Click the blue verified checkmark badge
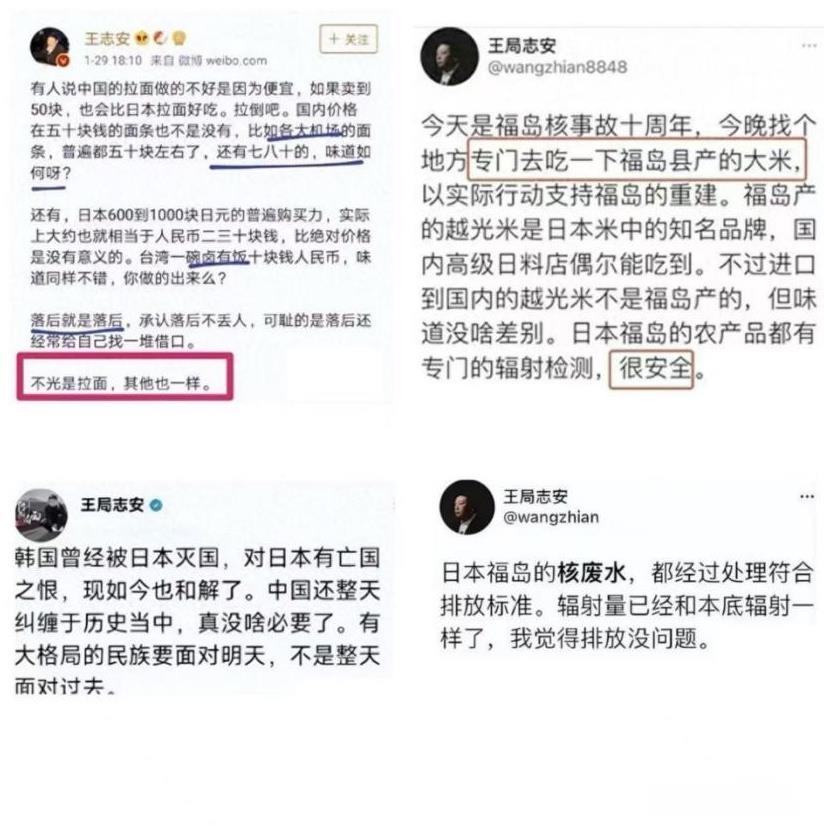 [x=156, y=505]
